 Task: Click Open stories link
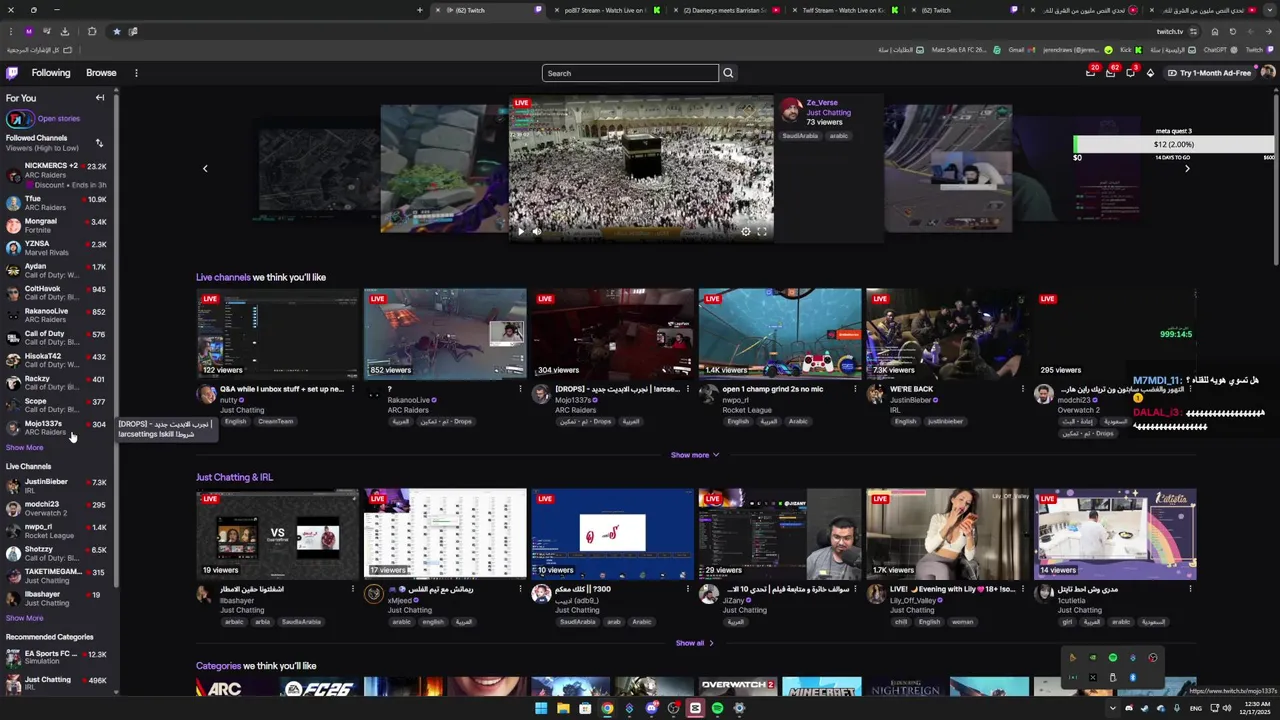[58, 119]
